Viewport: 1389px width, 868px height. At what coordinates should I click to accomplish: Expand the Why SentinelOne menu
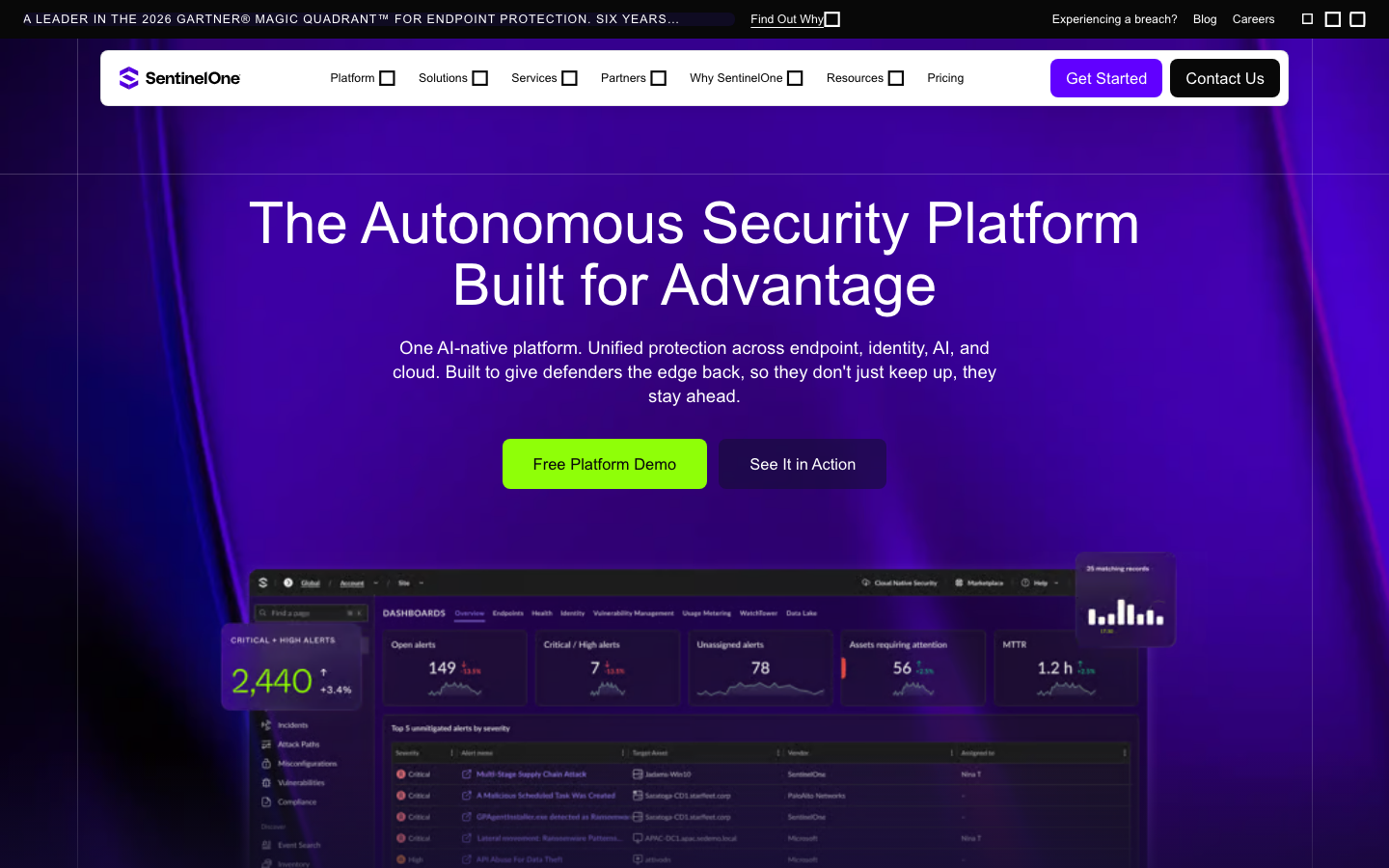coord(747,78)
